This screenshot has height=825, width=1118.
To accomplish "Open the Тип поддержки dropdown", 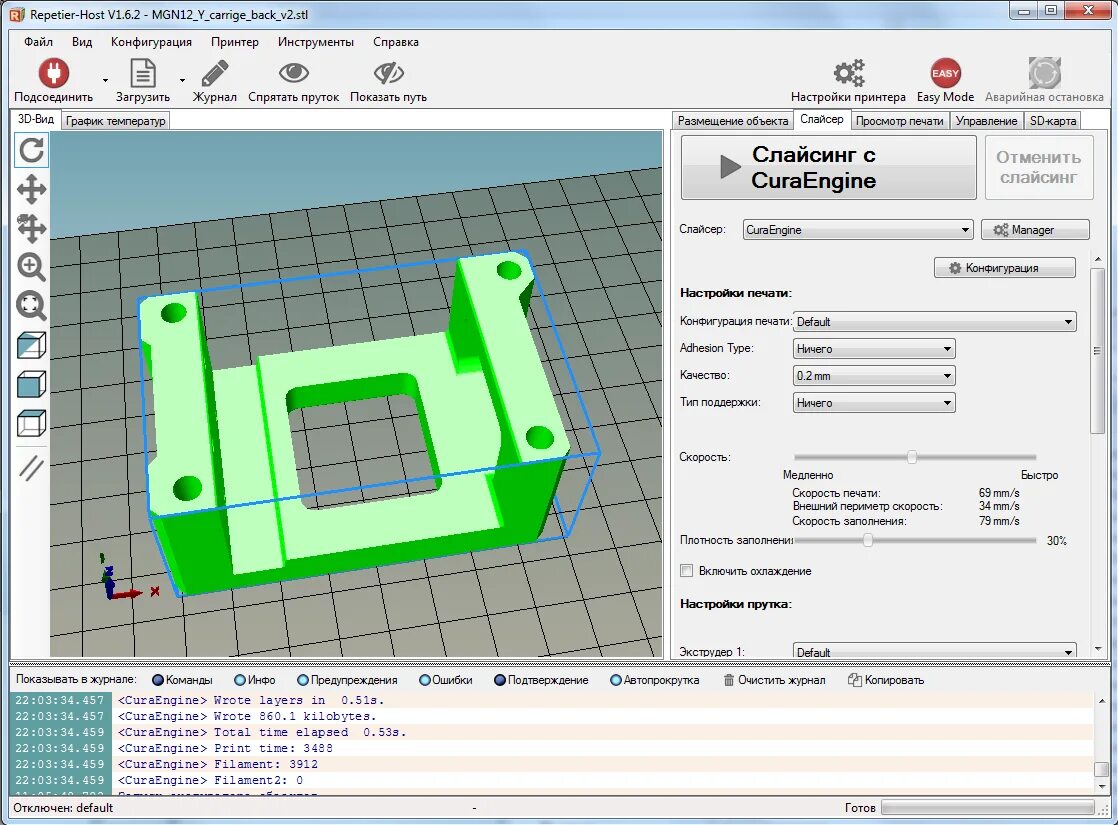I will [874, 403].
